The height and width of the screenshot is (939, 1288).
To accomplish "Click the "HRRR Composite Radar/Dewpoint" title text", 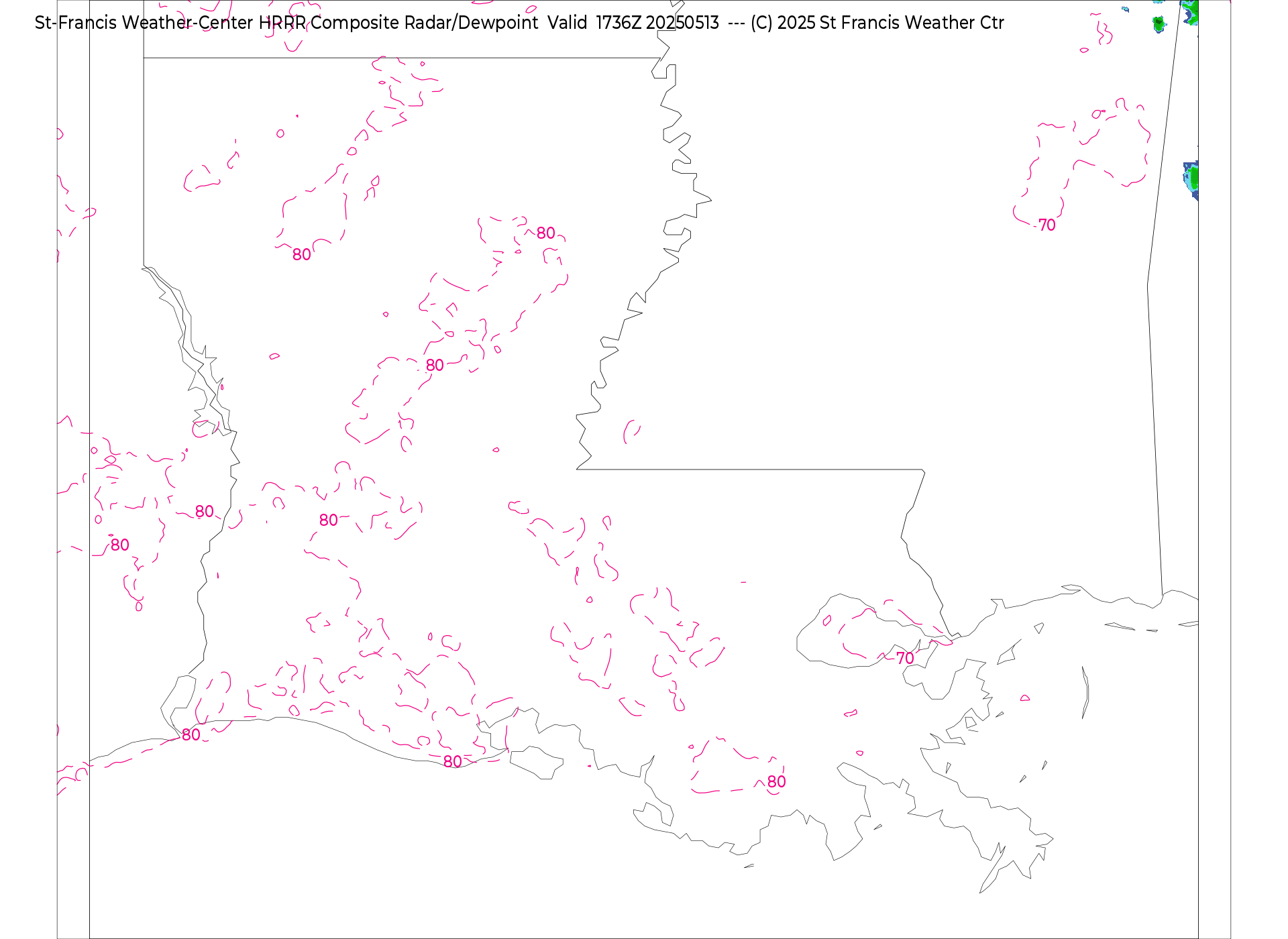I will 398,23.
